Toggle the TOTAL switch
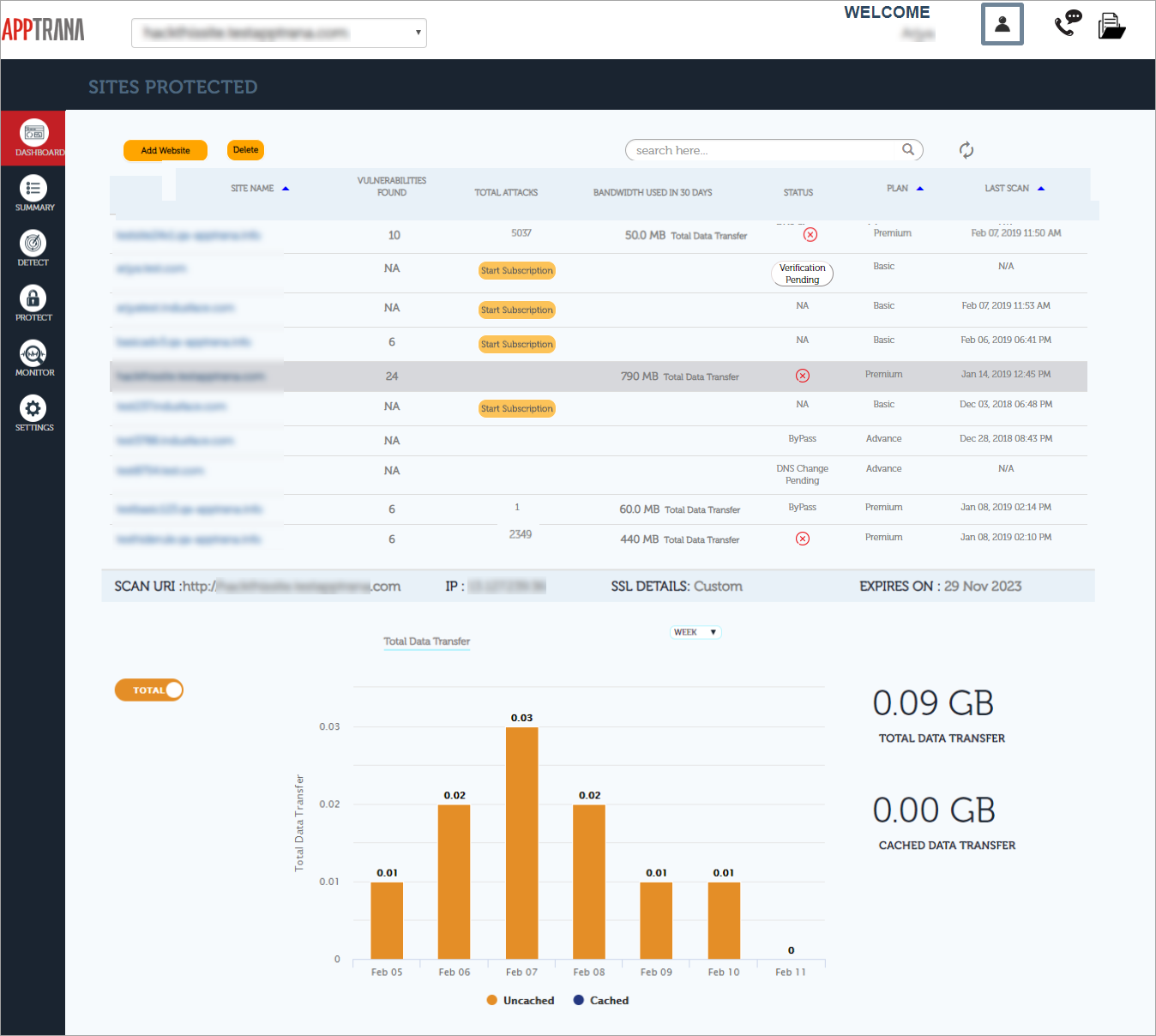The height and width of the screenshot is (1036, 1156). tap(149, 690)
